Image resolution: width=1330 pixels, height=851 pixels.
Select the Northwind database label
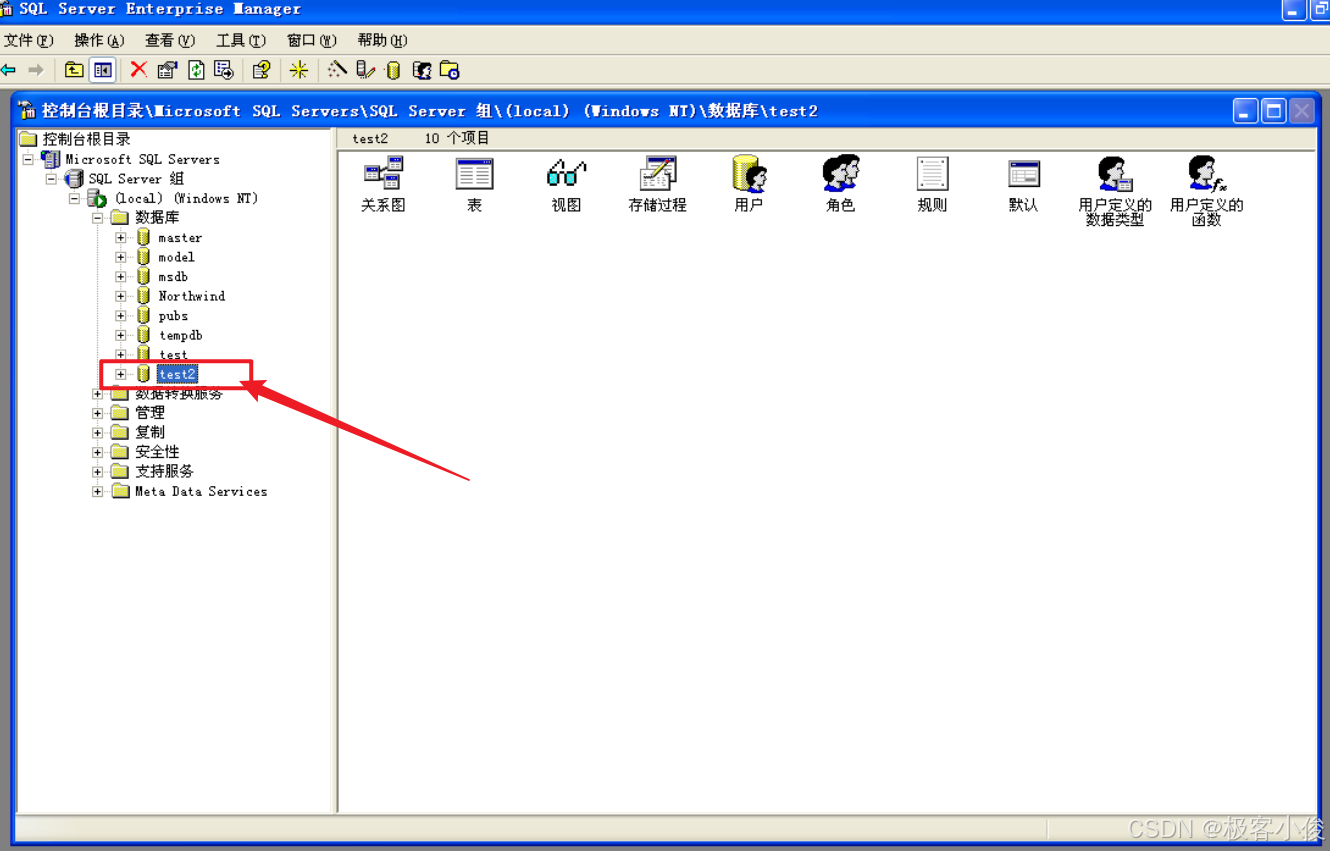click(x=192, y=296)
